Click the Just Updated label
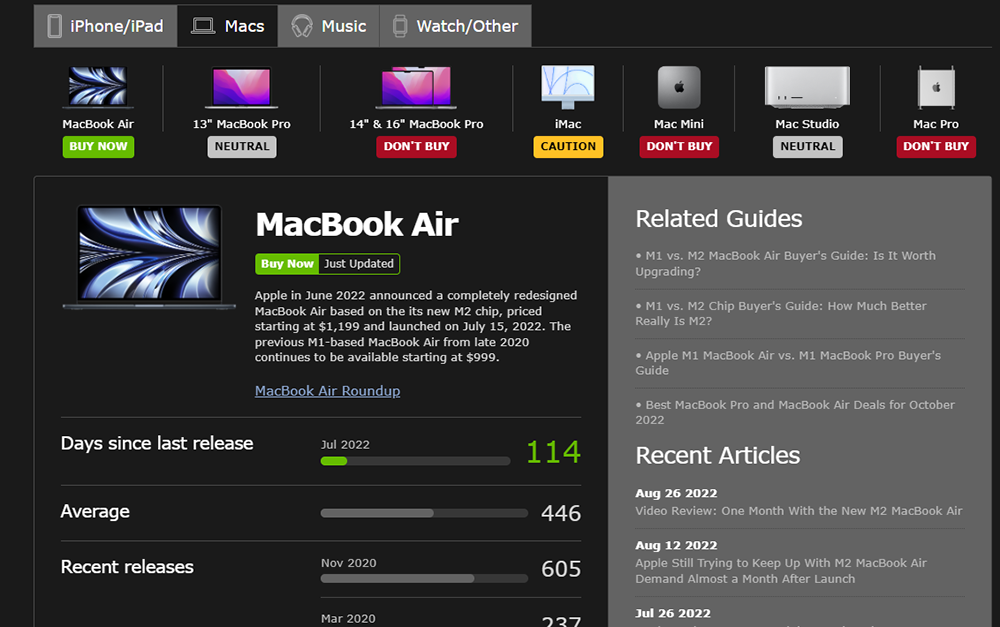Viewport: 1000px width, 627px height. [359, 264]
